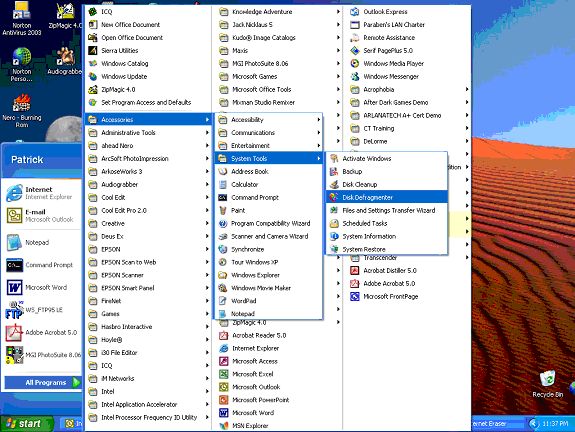Expand Administrative Tools submenu arrow
Image resolution: width=575 pixels, height=432 pixels.
(x=207, y=132)
